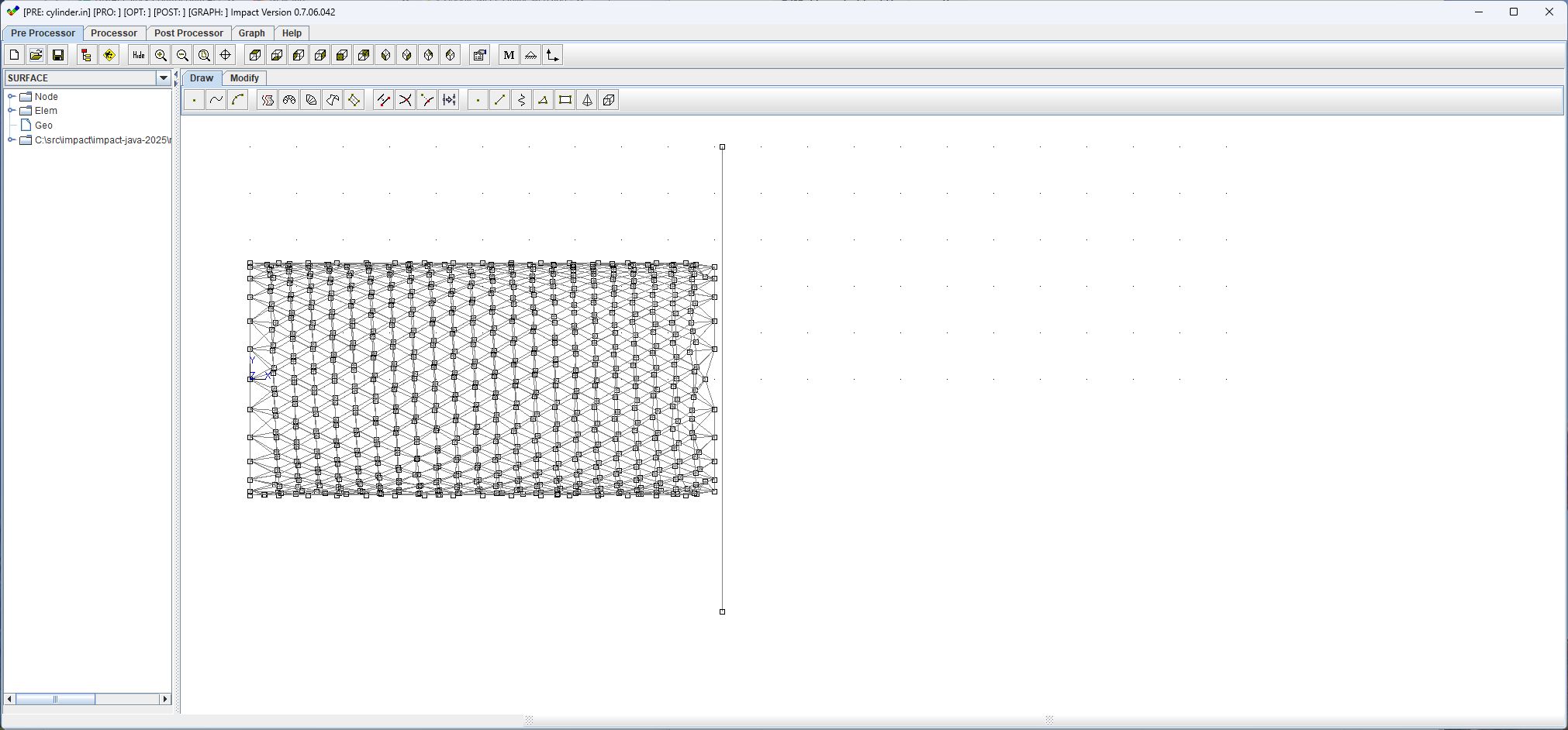
Task: Expand the Node tree folder
Action: pos(12,97)
